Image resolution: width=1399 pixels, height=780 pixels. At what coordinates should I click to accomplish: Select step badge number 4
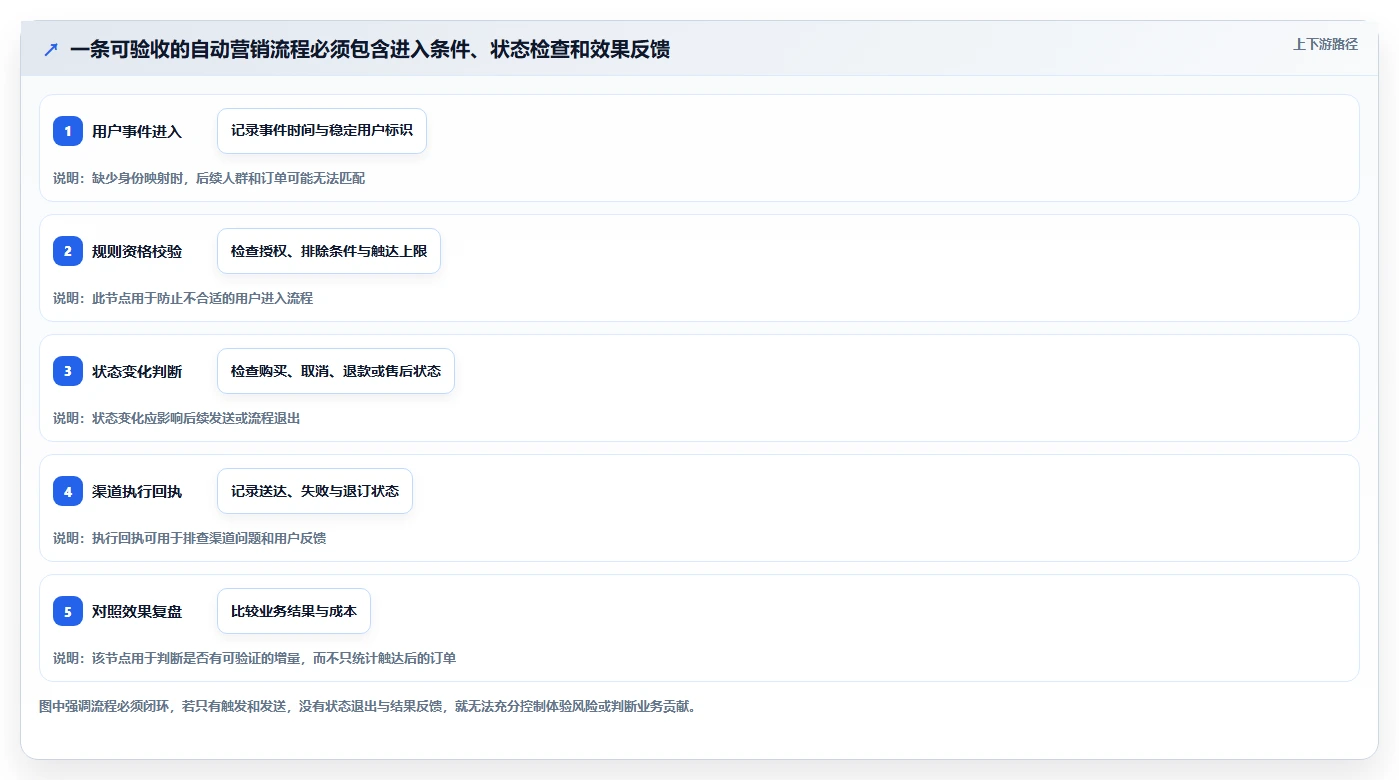click(68, 491)
